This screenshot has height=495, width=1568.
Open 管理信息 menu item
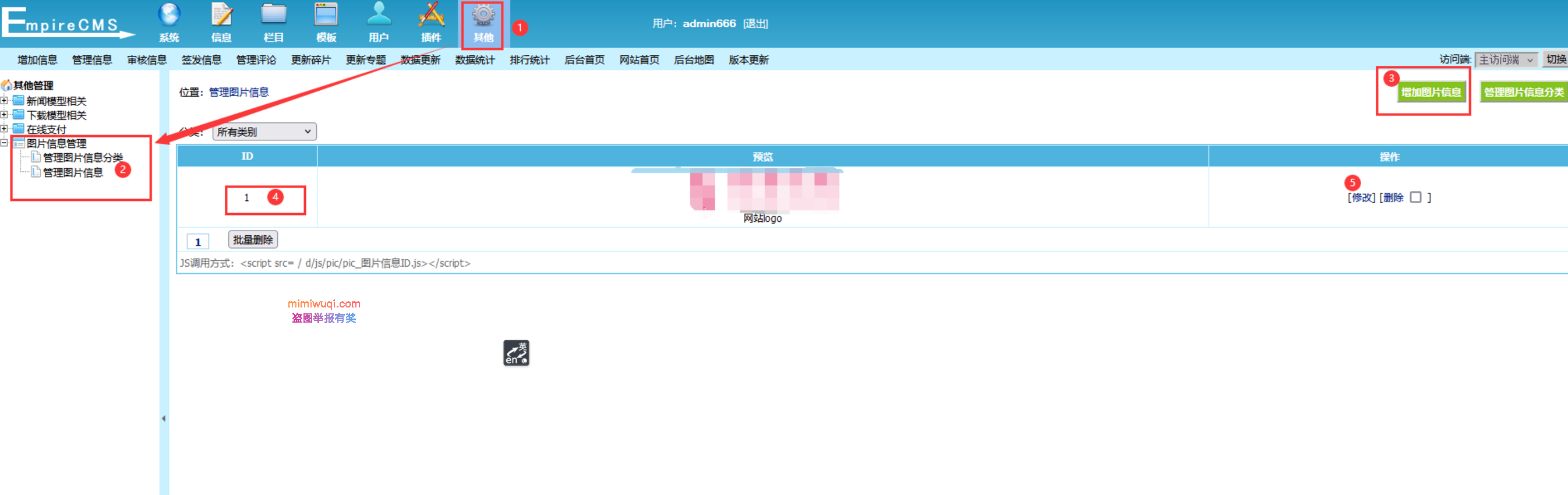point(92,59)
